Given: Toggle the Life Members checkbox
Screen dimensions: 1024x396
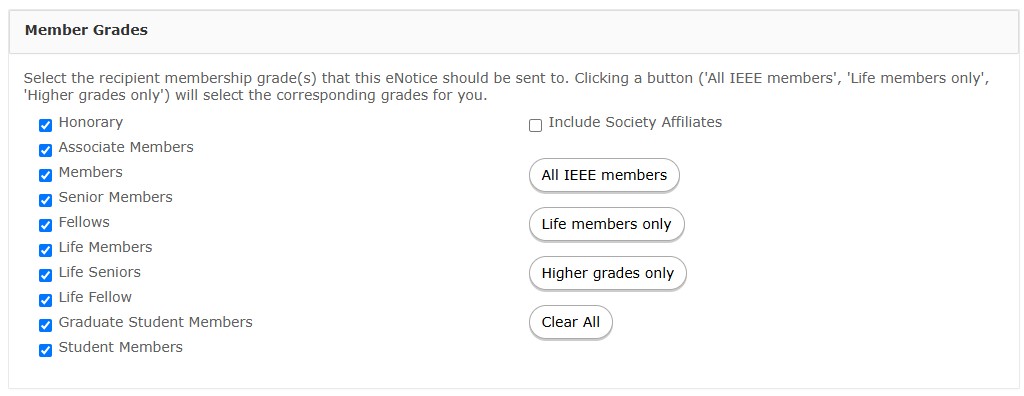Looking at the screenshot, I should pyautogui.click(x=45, y=250).
